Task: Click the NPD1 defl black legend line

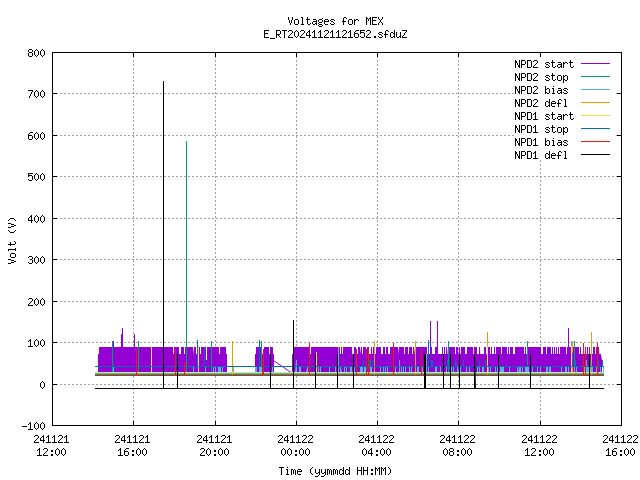Action: click(x=595, y=155)
